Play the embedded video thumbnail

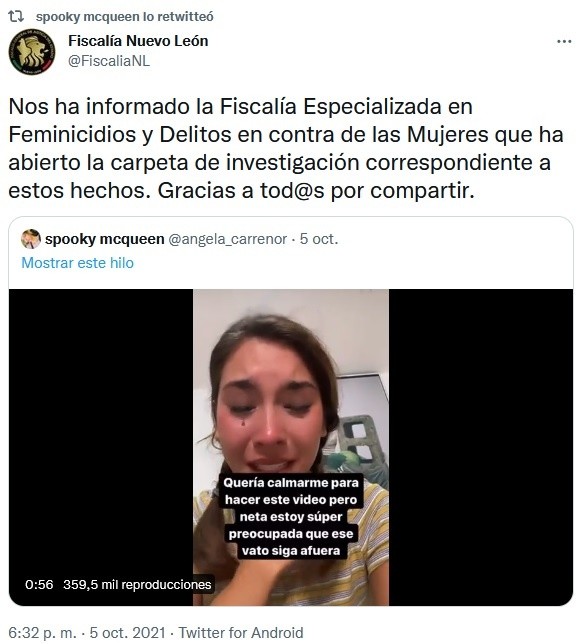[x=291, y=447]
